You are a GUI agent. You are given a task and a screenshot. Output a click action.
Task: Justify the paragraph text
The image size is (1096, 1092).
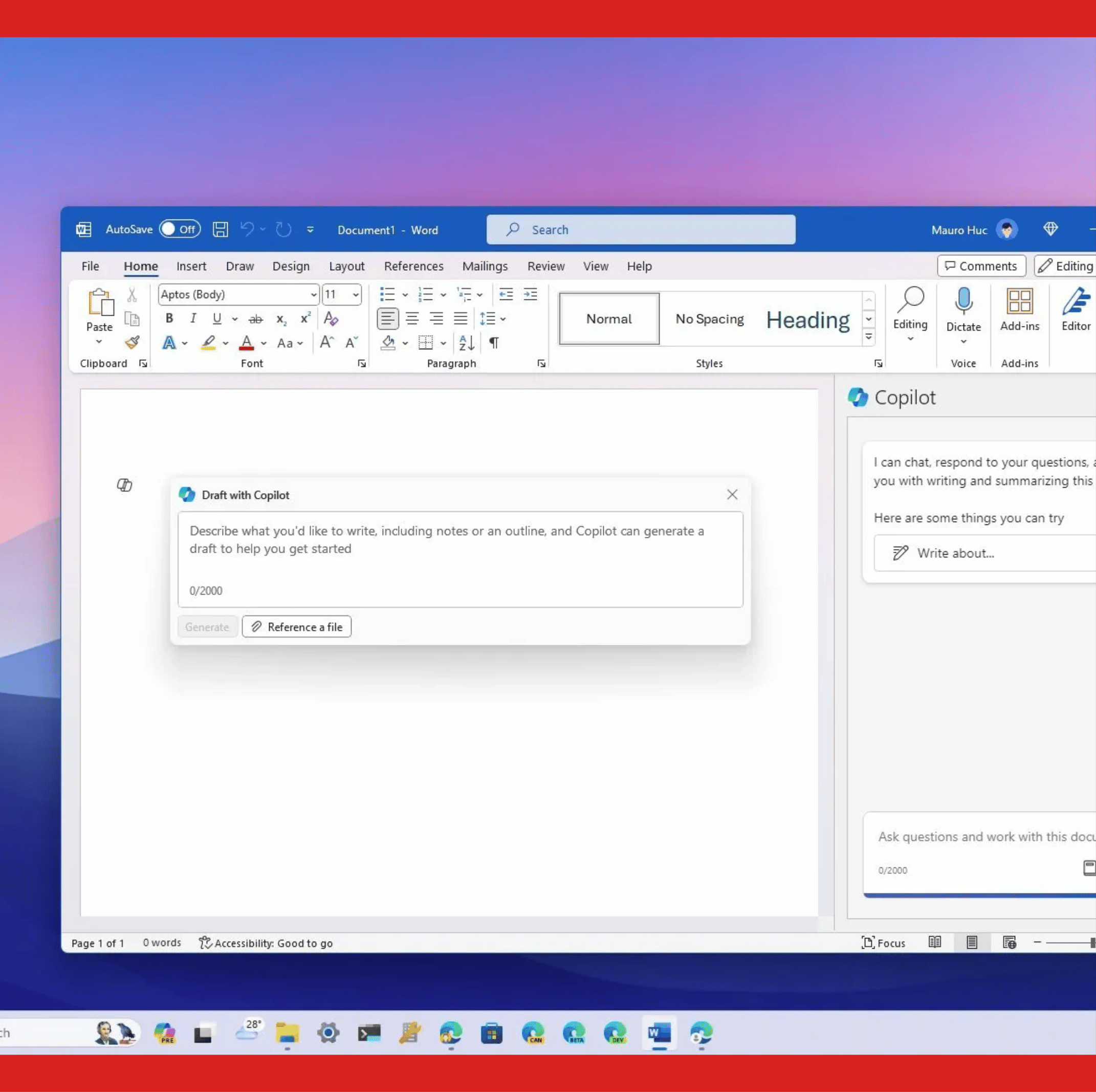coord(461,319)
